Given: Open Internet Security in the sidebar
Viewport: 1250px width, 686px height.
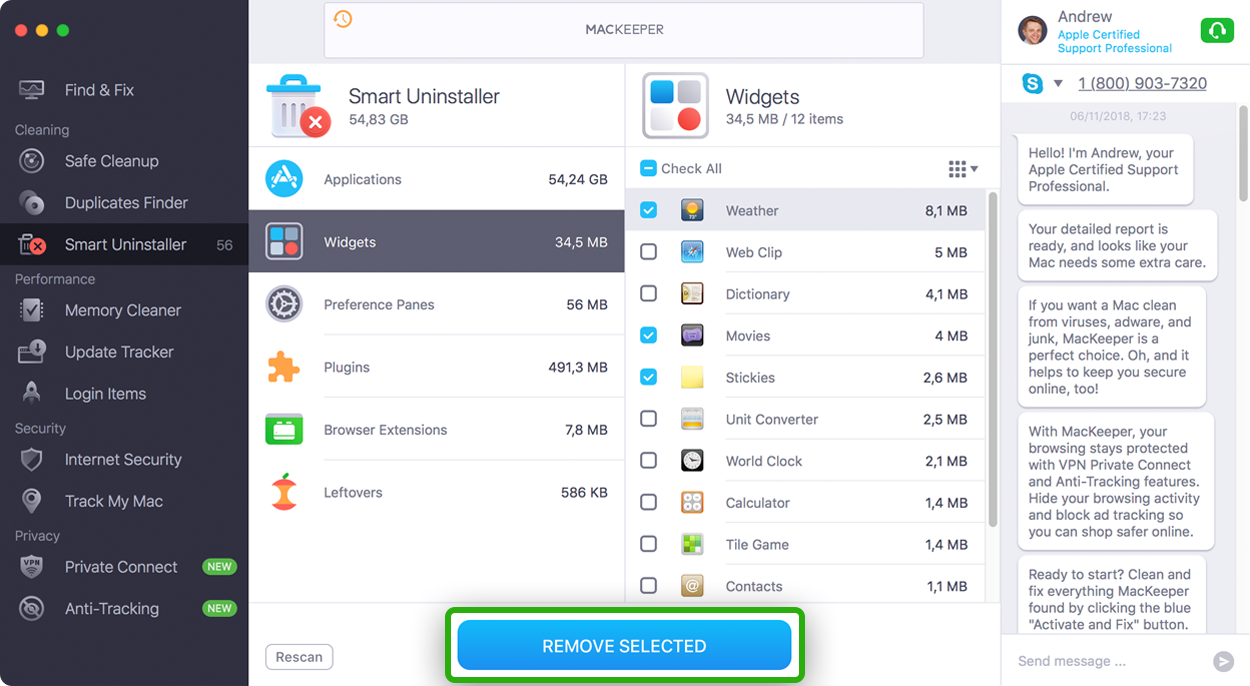Looking at the screenshot, I should tap(124, 460).
